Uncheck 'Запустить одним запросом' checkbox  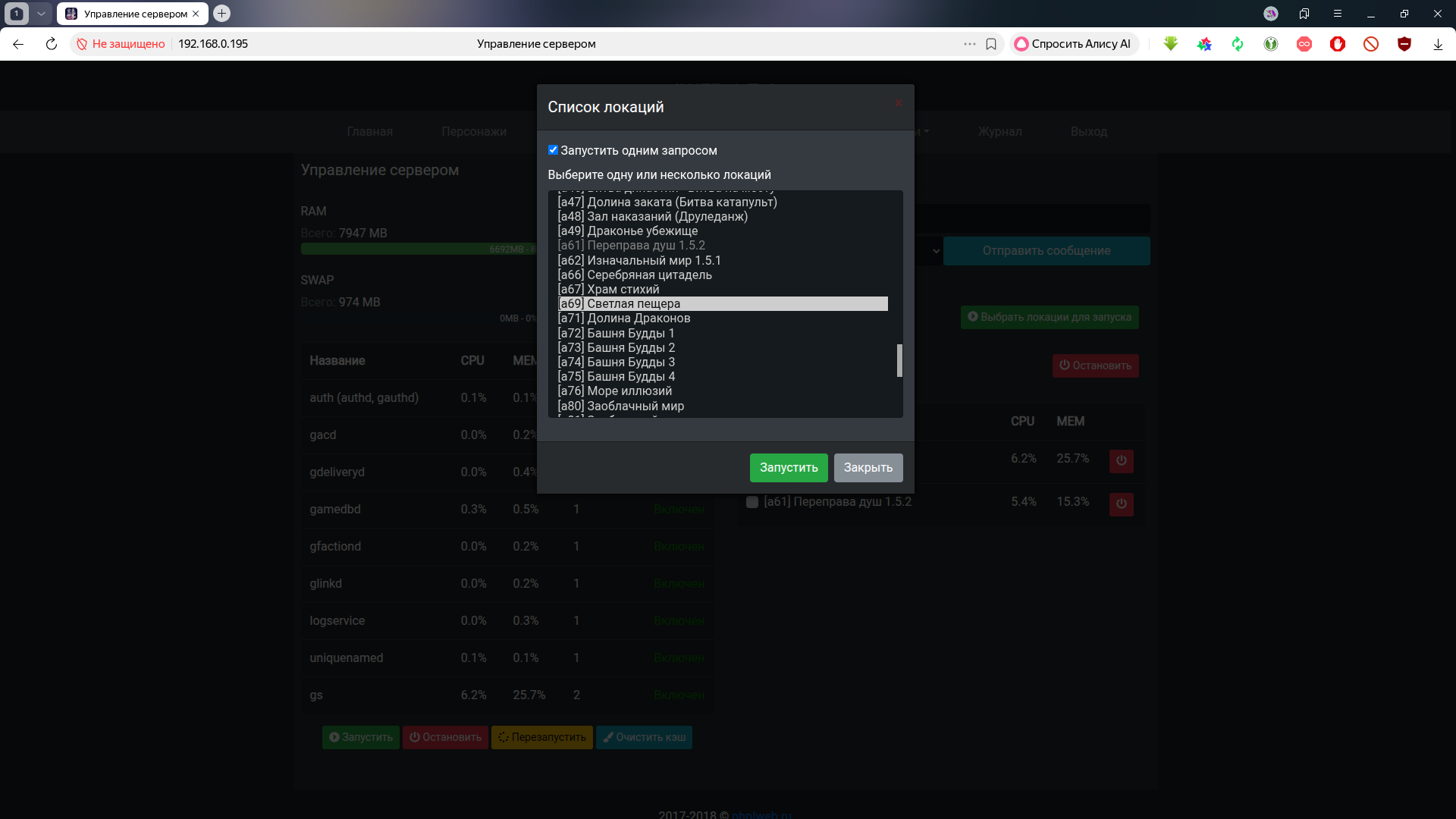pos(553,150)
